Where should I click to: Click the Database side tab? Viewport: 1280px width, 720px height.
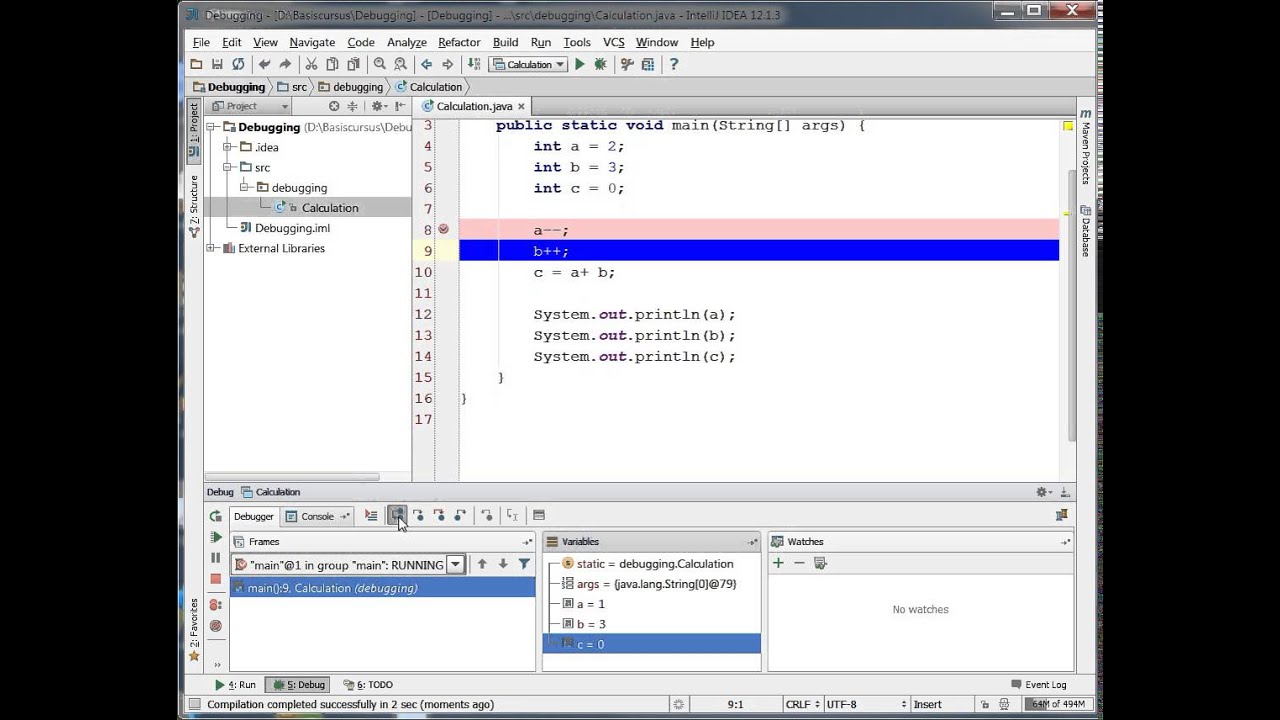1085,231
